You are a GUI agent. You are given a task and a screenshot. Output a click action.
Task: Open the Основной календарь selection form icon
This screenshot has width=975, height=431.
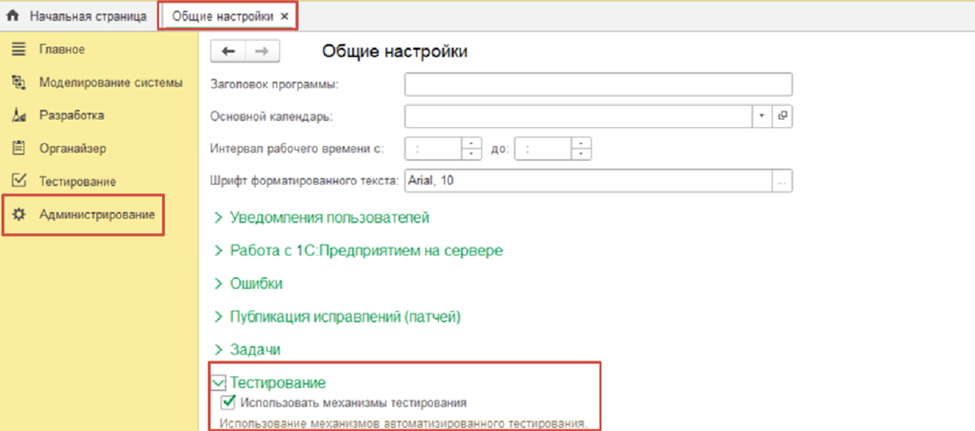[782, 116]
